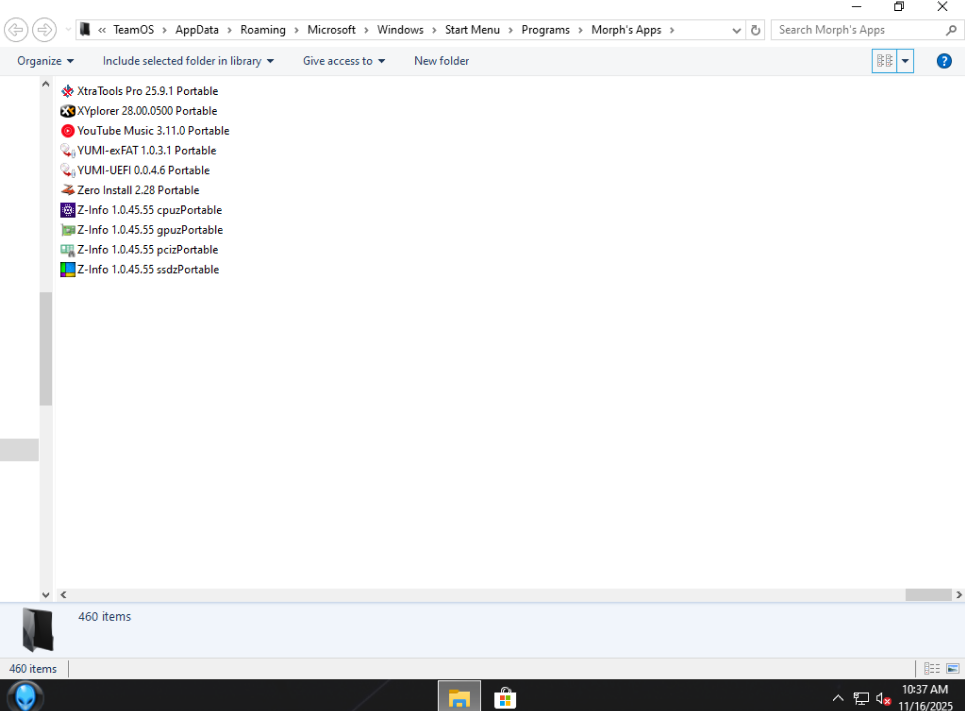Click Morph's Apps in the address bar
Viewport: 965px width, 711px height.
pyautogui.click(x=626, y=30)
